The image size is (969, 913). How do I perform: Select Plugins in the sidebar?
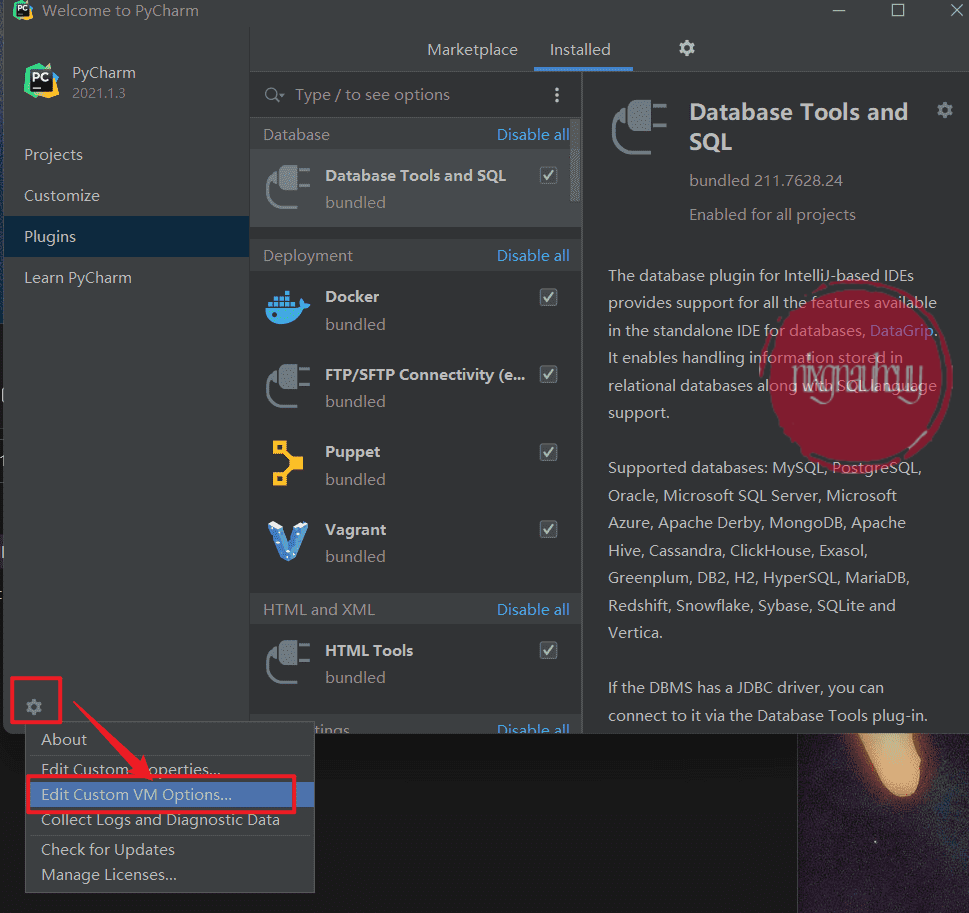pyautogui.click(x=126, y=236)
